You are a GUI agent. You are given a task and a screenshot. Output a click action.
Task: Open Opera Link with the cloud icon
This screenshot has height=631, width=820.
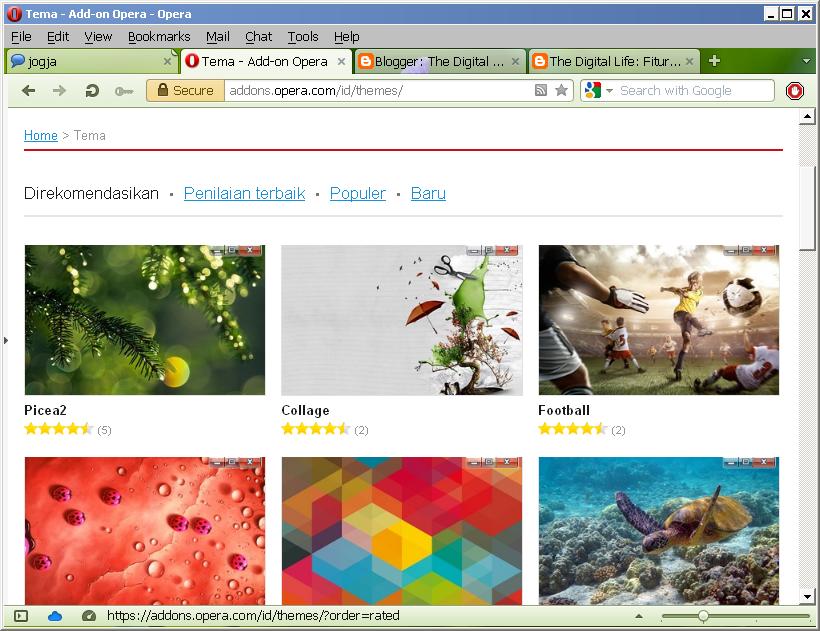[55, 616]
